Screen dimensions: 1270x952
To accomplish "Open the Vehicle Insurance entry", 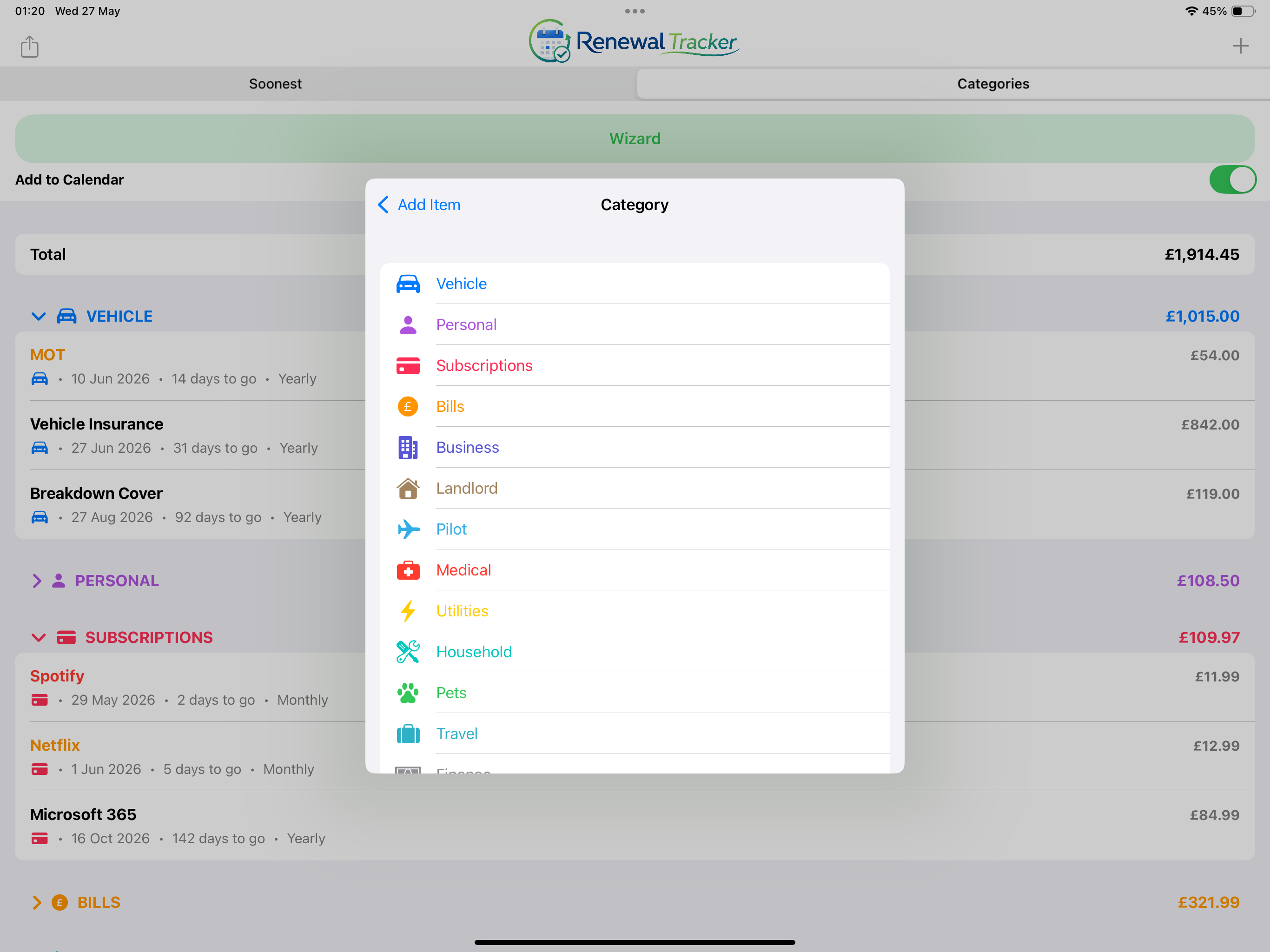I will tap(635, 435).
